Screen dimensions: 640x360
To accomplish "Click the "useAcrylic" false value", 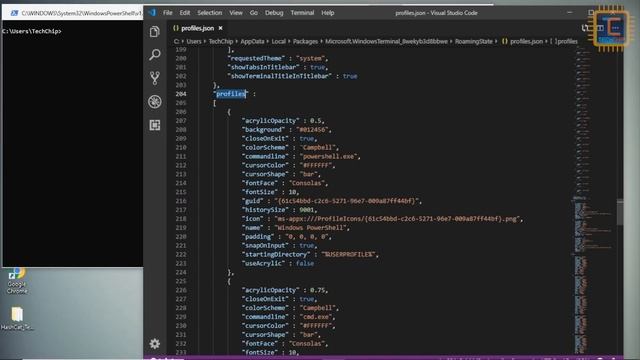I will [x=305, y=263].
